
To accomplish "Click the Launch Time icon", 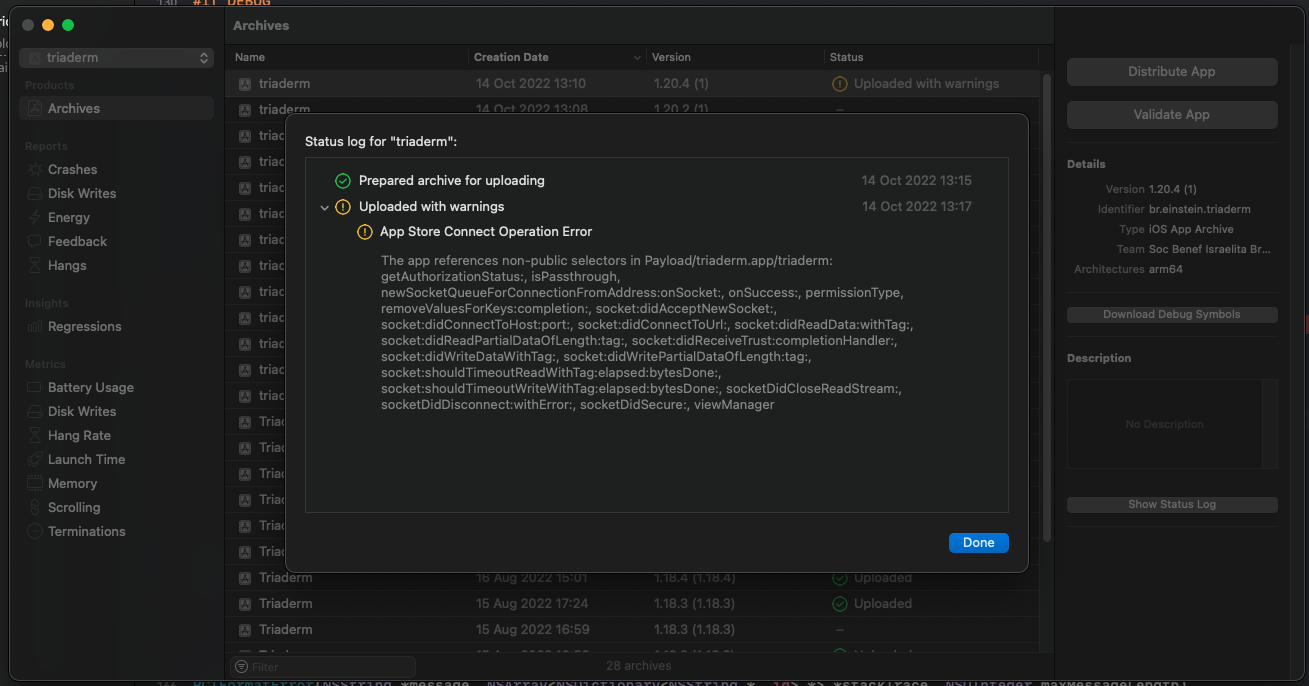I will pos(35,460).
